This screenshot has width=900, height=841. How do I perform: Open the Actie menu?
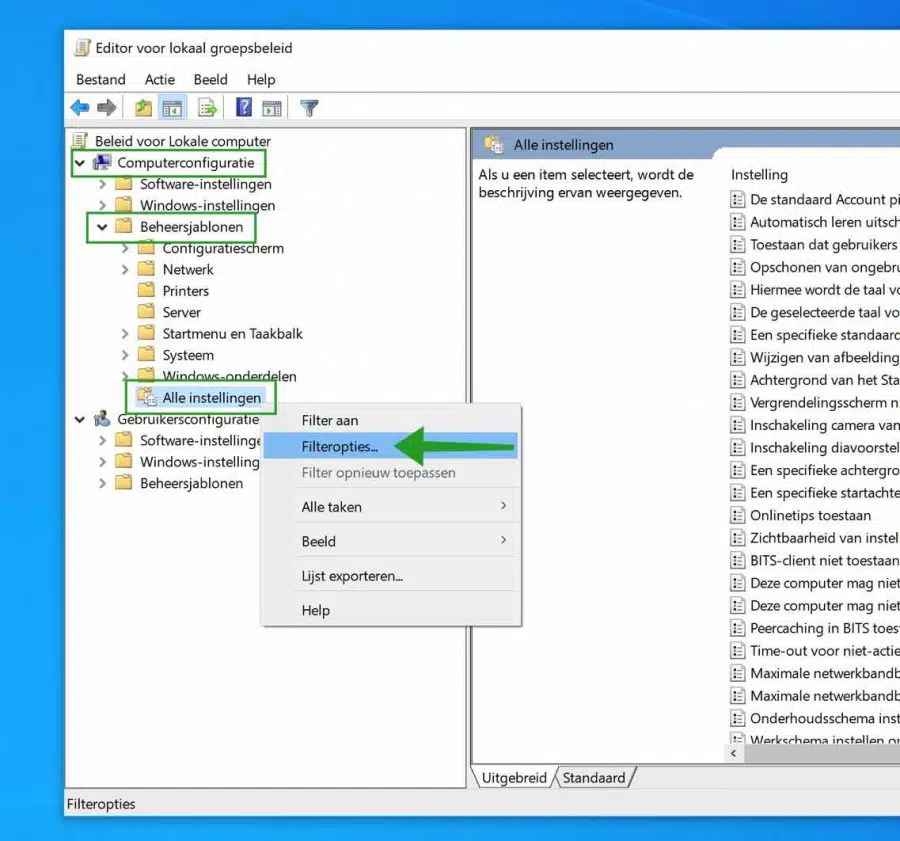coord(160,79)
